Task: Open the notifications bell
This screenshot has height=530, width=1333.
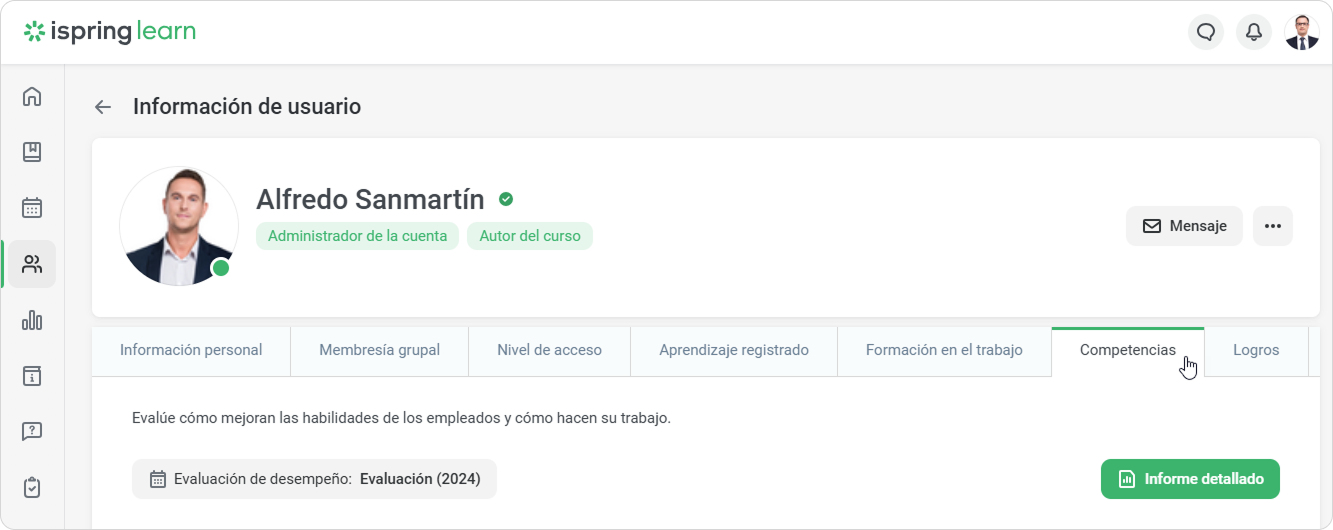Action: (1253, 32)
